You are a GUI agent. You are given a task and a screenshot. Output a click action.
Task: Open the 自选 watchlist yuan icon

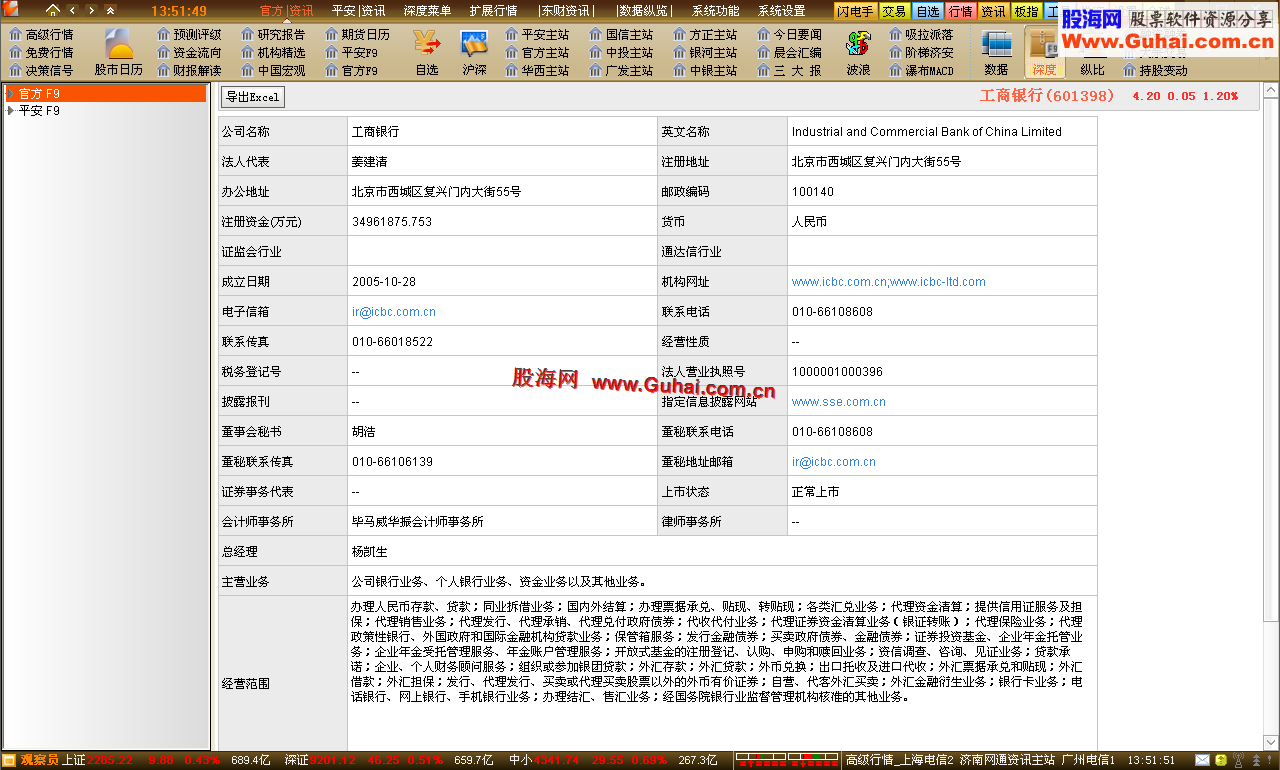pyautogui.click(x=427, y=50)
